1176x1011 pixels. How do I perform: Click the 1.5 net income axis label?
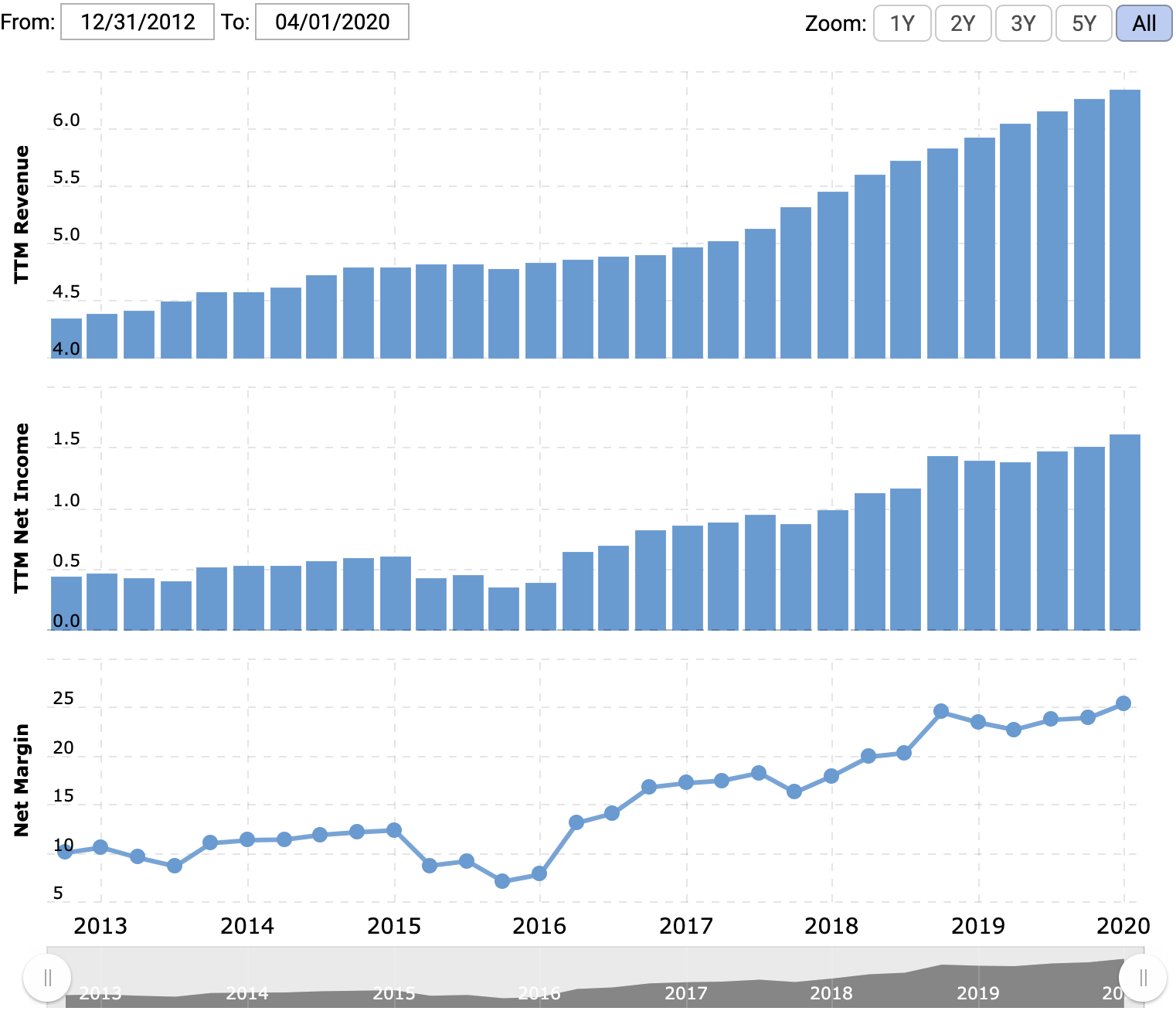[x=66, y=439]
